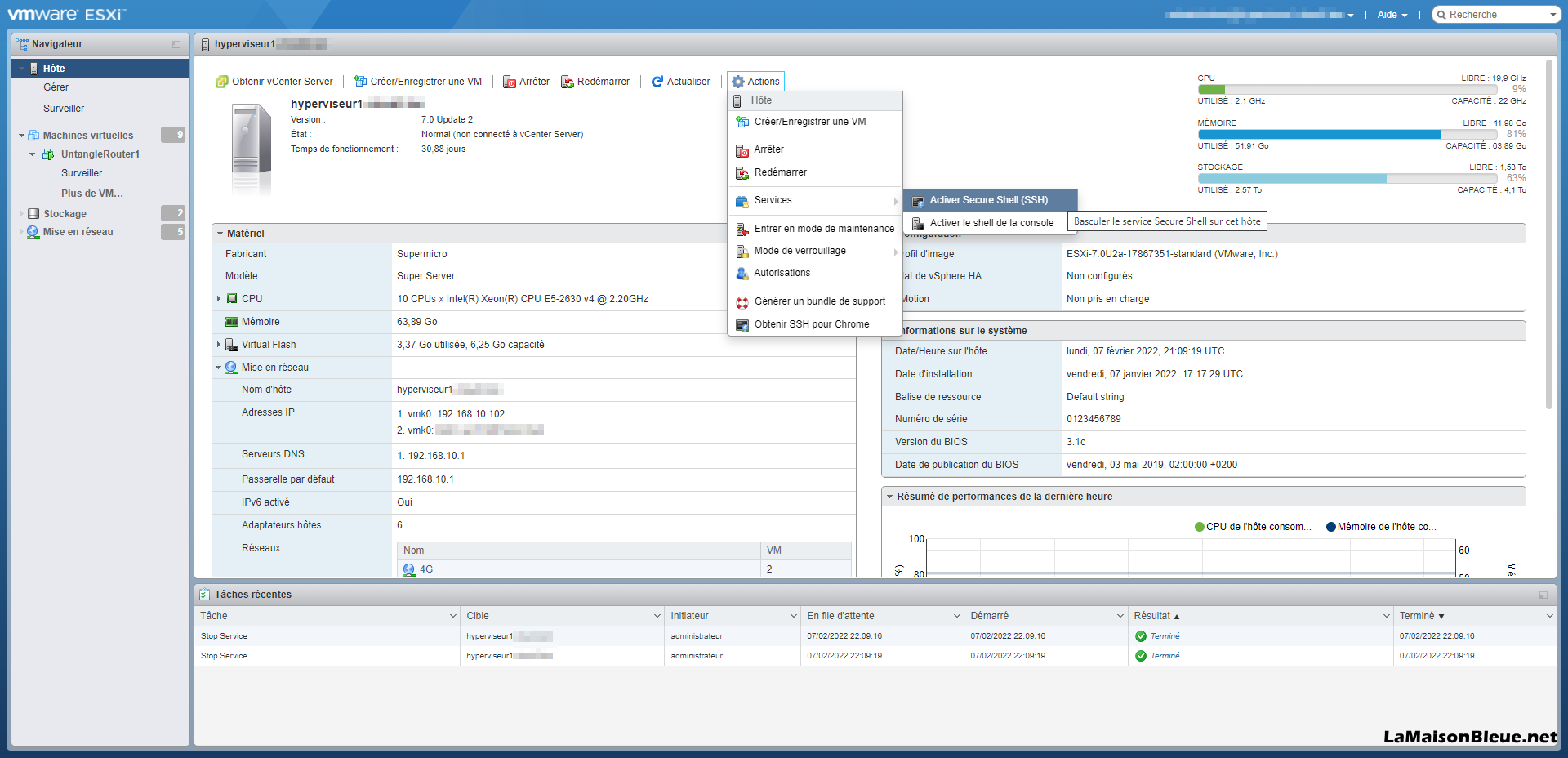
Task: Click the Mémoire usage bar
Action: [1347, 134]
